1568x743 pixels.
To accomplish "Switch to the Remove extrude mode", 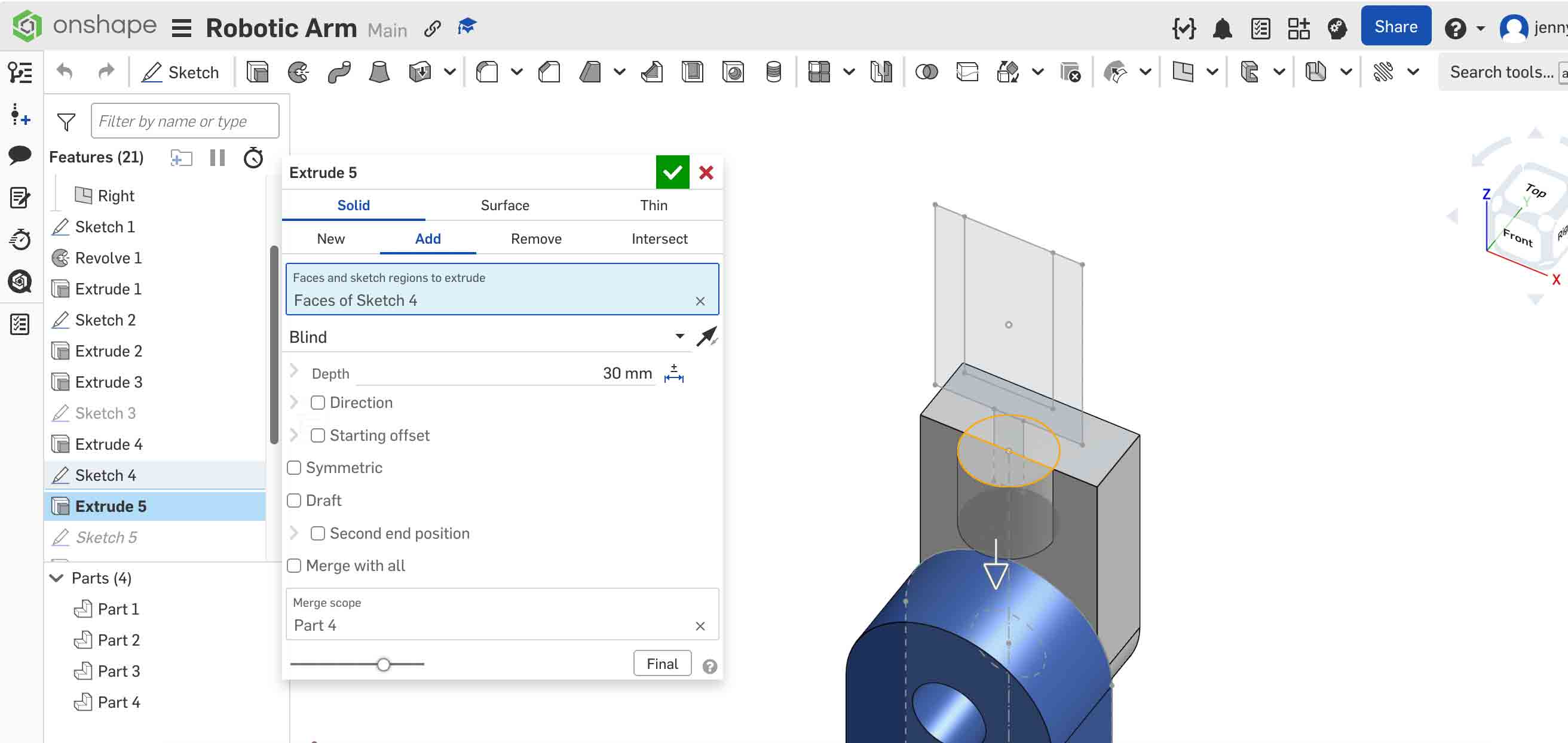I will [x=535, y=238].
